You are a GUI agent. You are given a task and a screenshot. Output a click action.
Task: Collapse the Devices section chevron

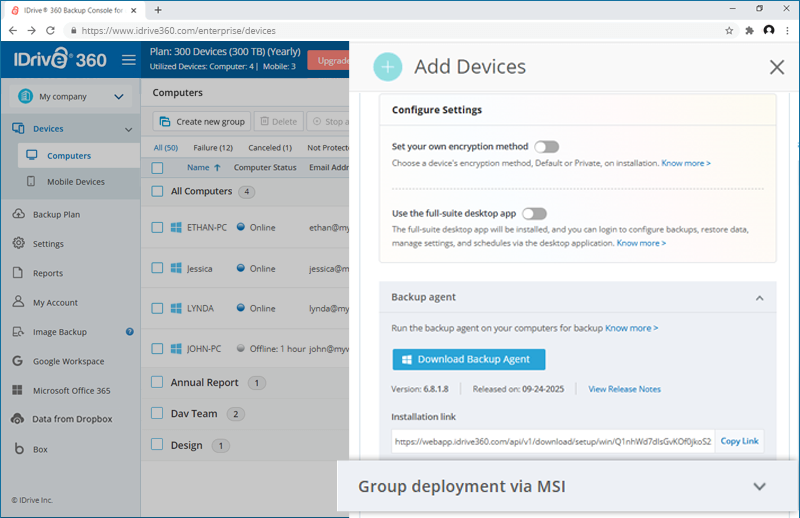point(129,130)
